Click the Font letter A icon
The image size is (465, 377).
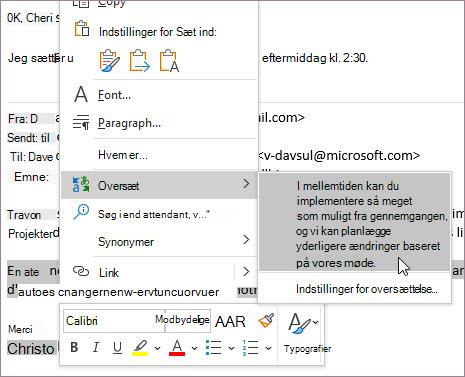point(81,95)
